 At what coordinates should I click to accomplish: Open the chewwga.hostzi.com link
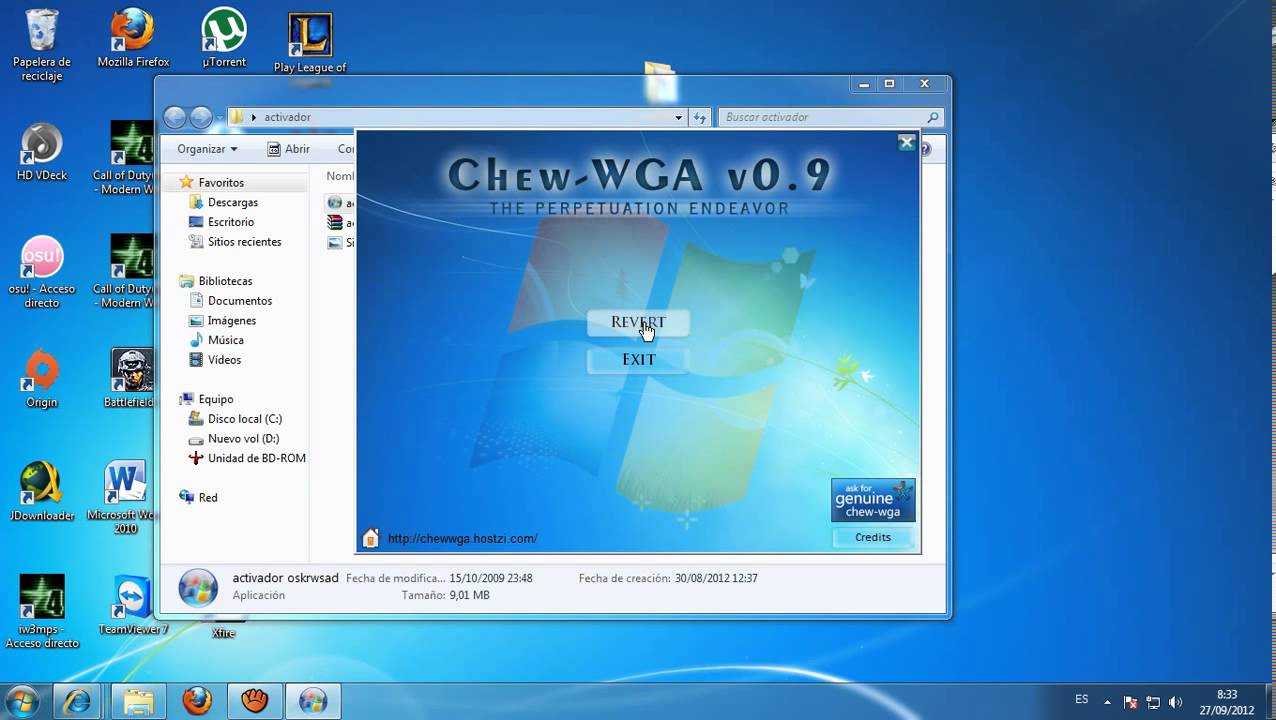pyautogui.click(x=462, y=538)
